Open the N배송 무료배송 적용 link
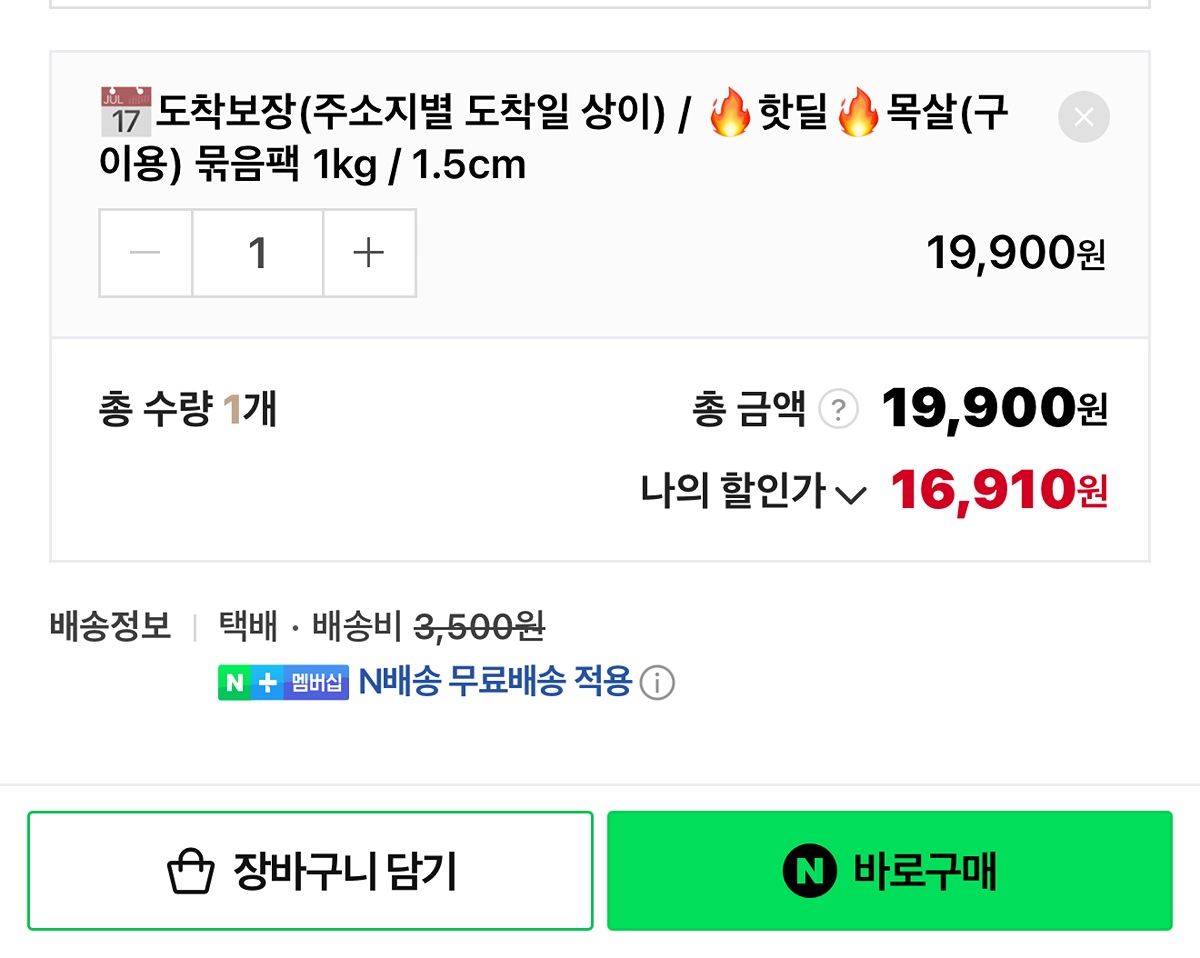The image size is (1200, 958). point(495,683)
